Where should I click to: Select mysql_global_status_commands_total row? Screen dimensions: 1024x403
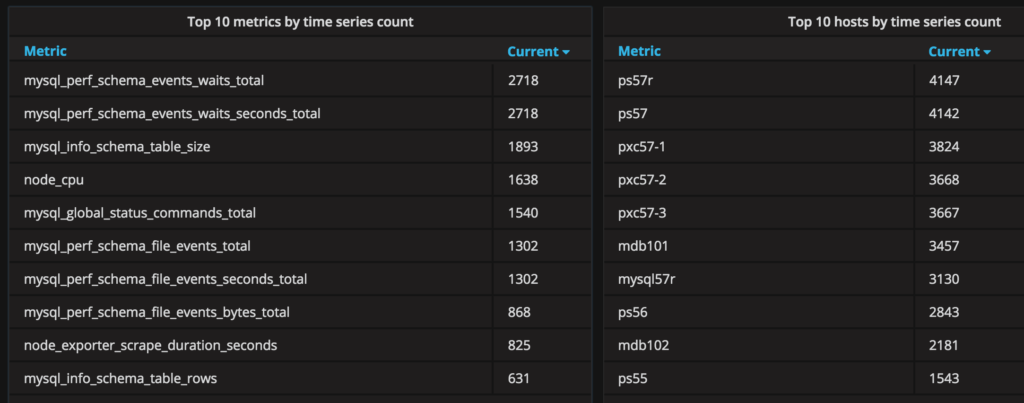click(140, 213)
